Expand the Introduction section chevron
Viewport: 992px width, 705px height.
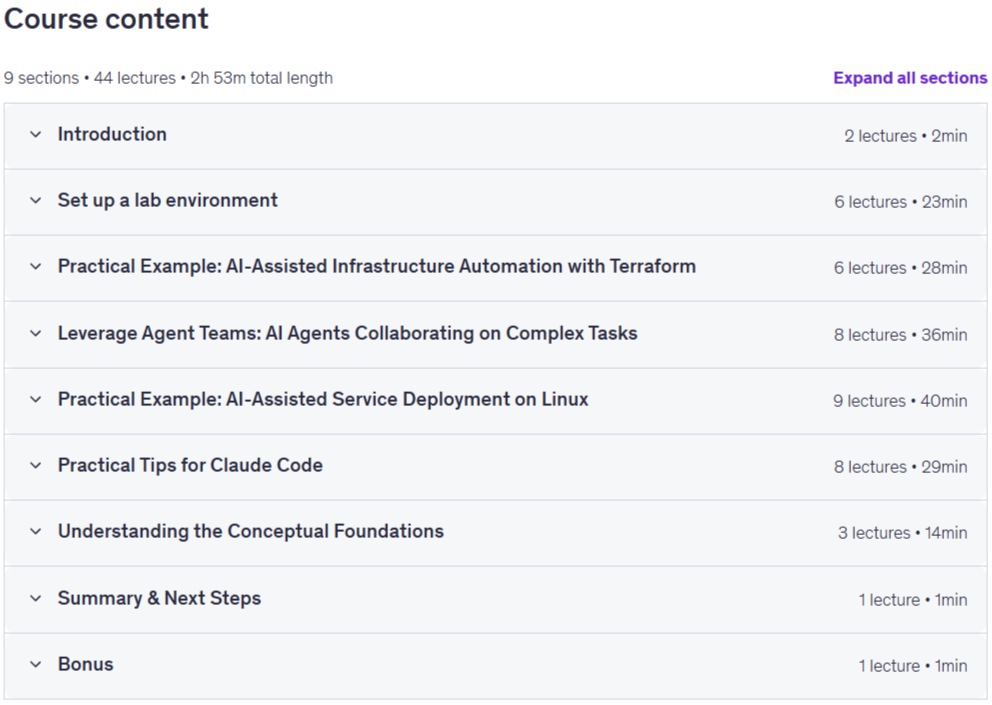pos(35,135)
